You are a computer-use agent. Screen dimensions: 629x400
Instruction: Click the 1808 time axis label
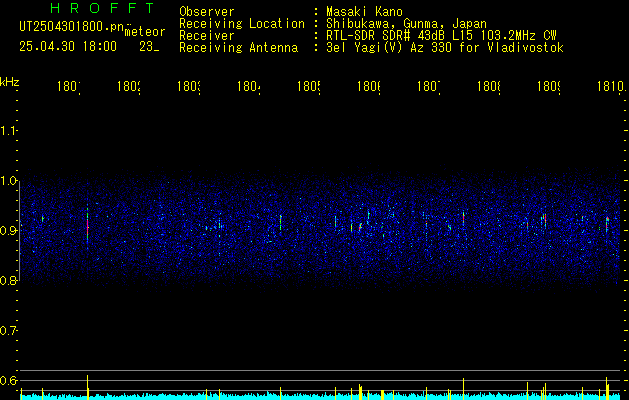point(489,86)
